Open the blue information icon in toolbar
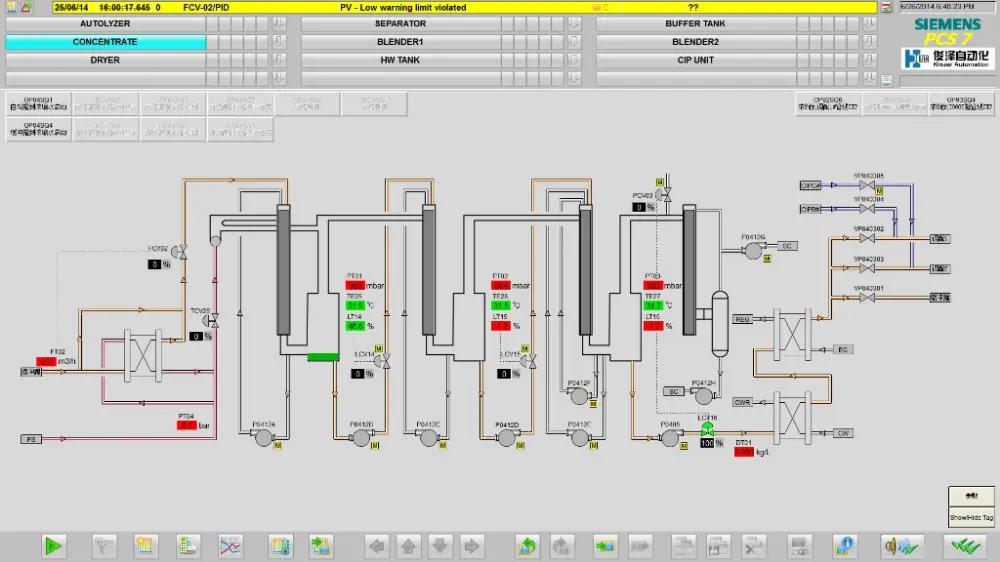 pyautogui.click(x=844, y=546)
